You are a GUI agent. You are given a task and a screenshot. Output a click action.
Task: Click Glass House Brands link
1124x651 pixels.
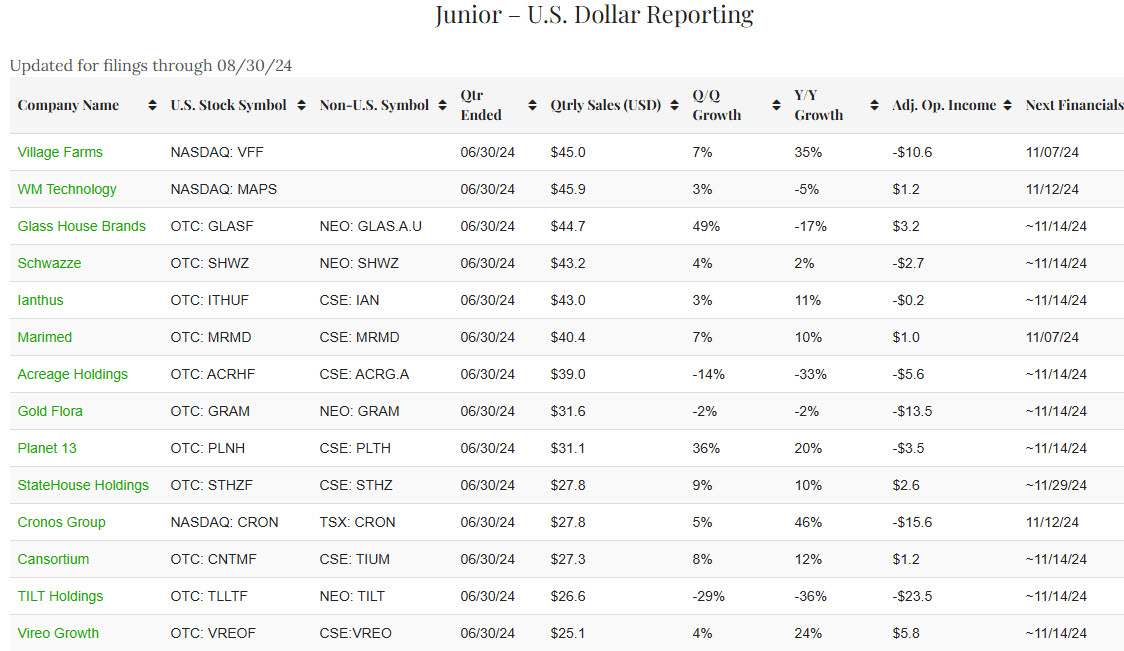pyautogui.click(x=81, y=226)
